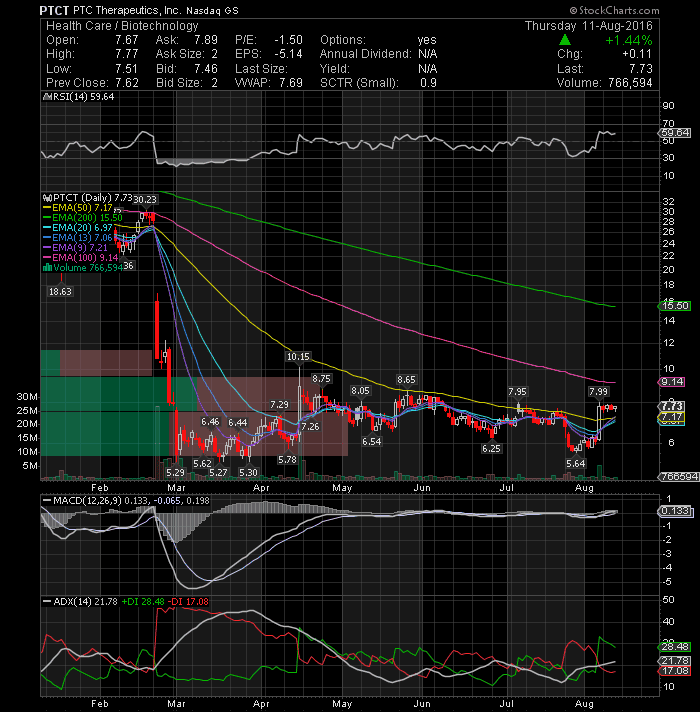Click the Ask value 7.89
Viewport: 700px width, 712px height.
tap(206, 40)
